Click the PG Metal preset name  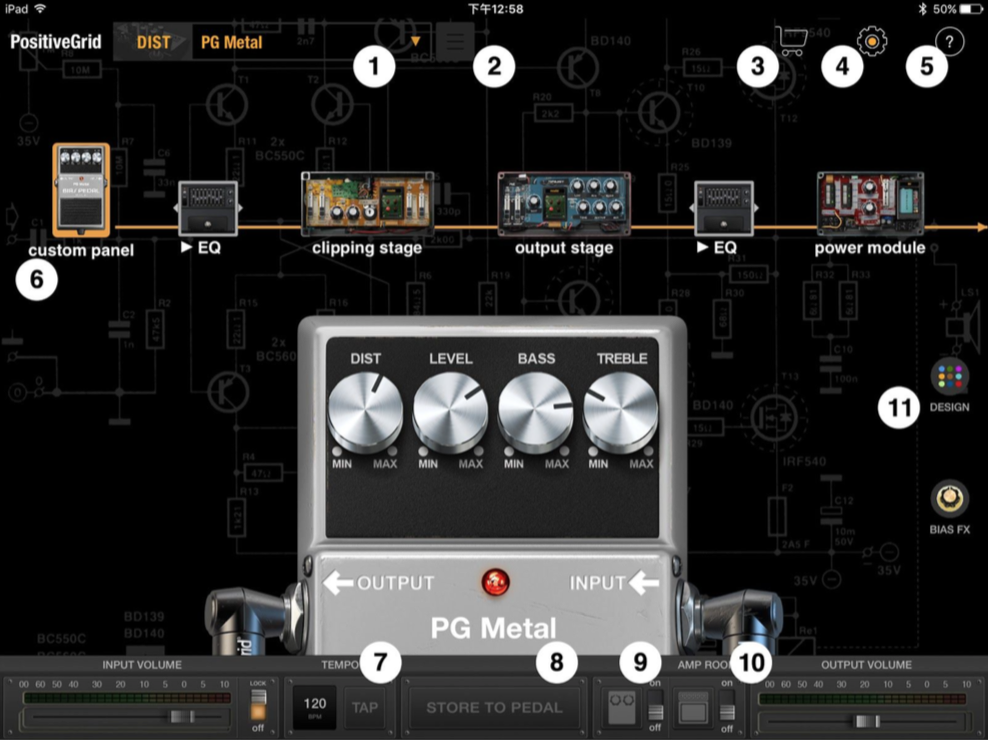(x=231, y=42)
